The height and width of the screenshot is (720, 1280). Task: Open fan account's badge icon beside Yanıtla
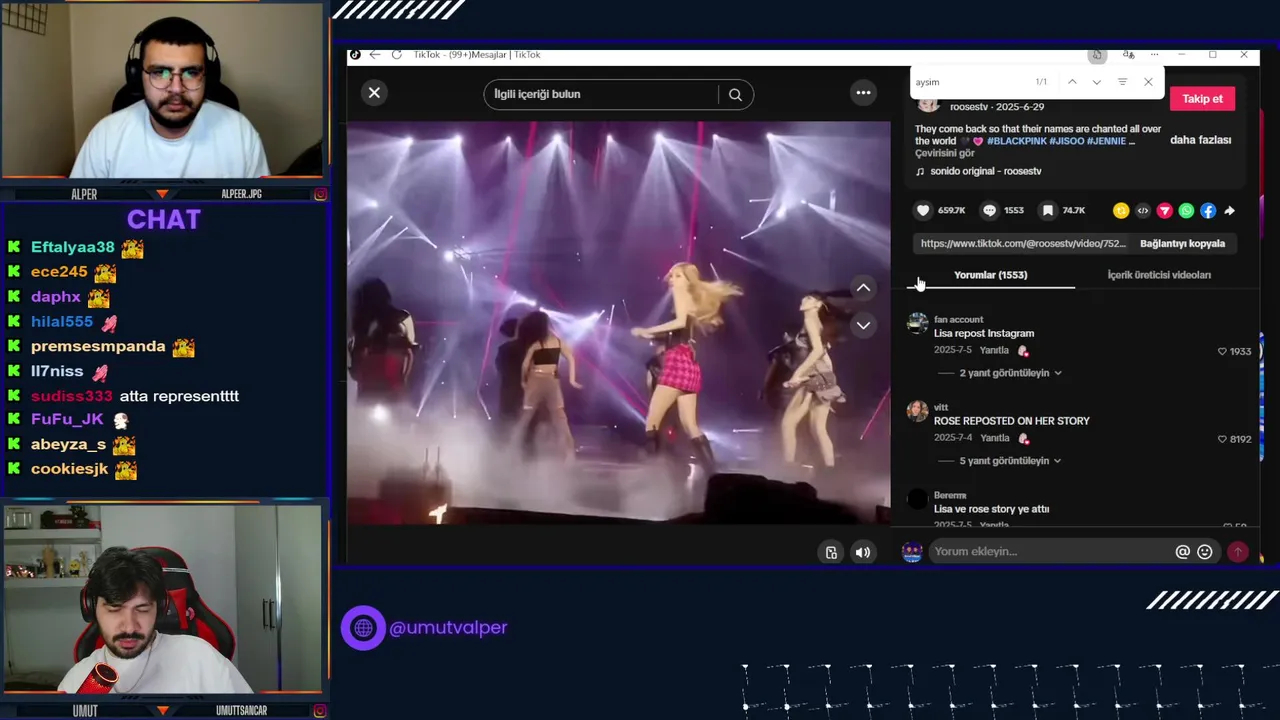(1023, 351)
